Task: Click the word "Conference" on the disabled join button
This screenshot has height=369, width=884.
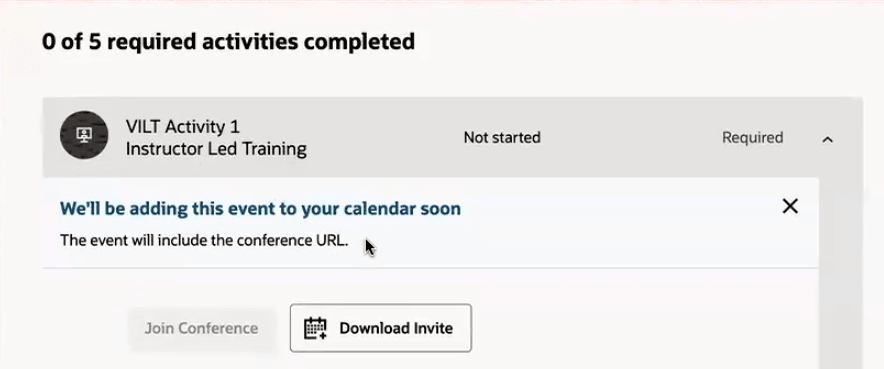Action: tap(220, 328)
